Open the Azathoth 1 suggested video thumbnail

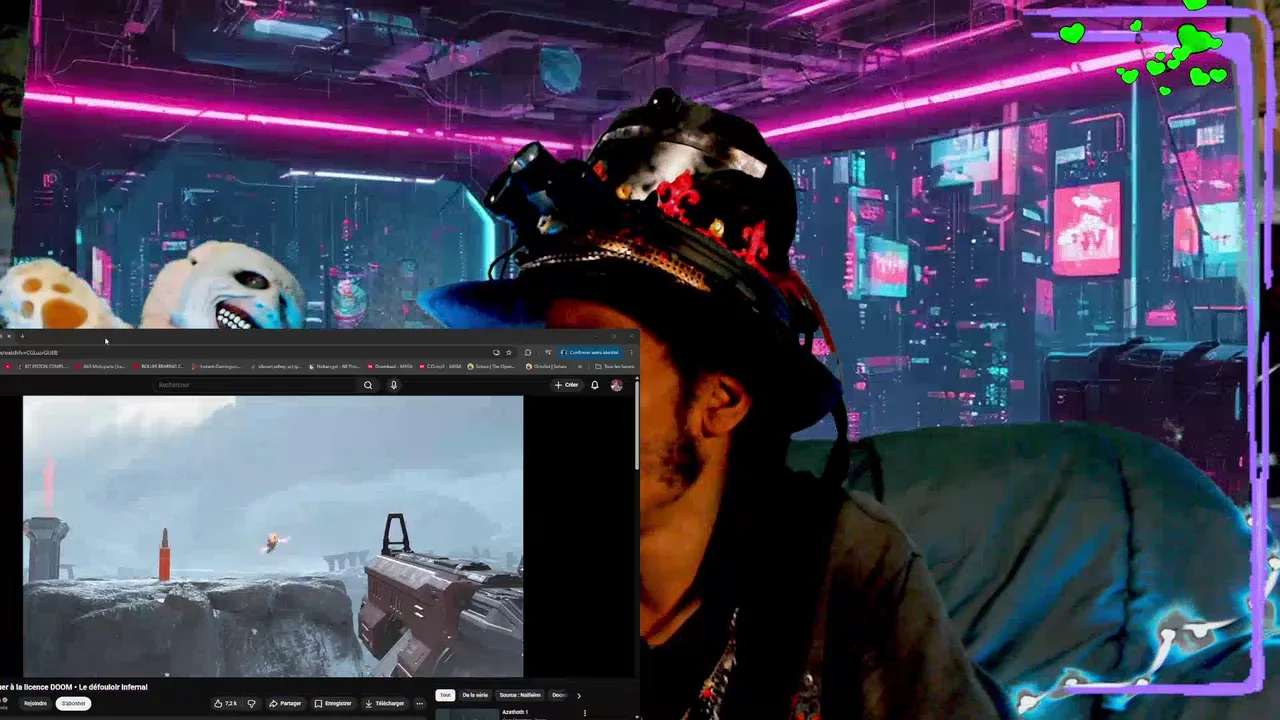click(467, 714)
